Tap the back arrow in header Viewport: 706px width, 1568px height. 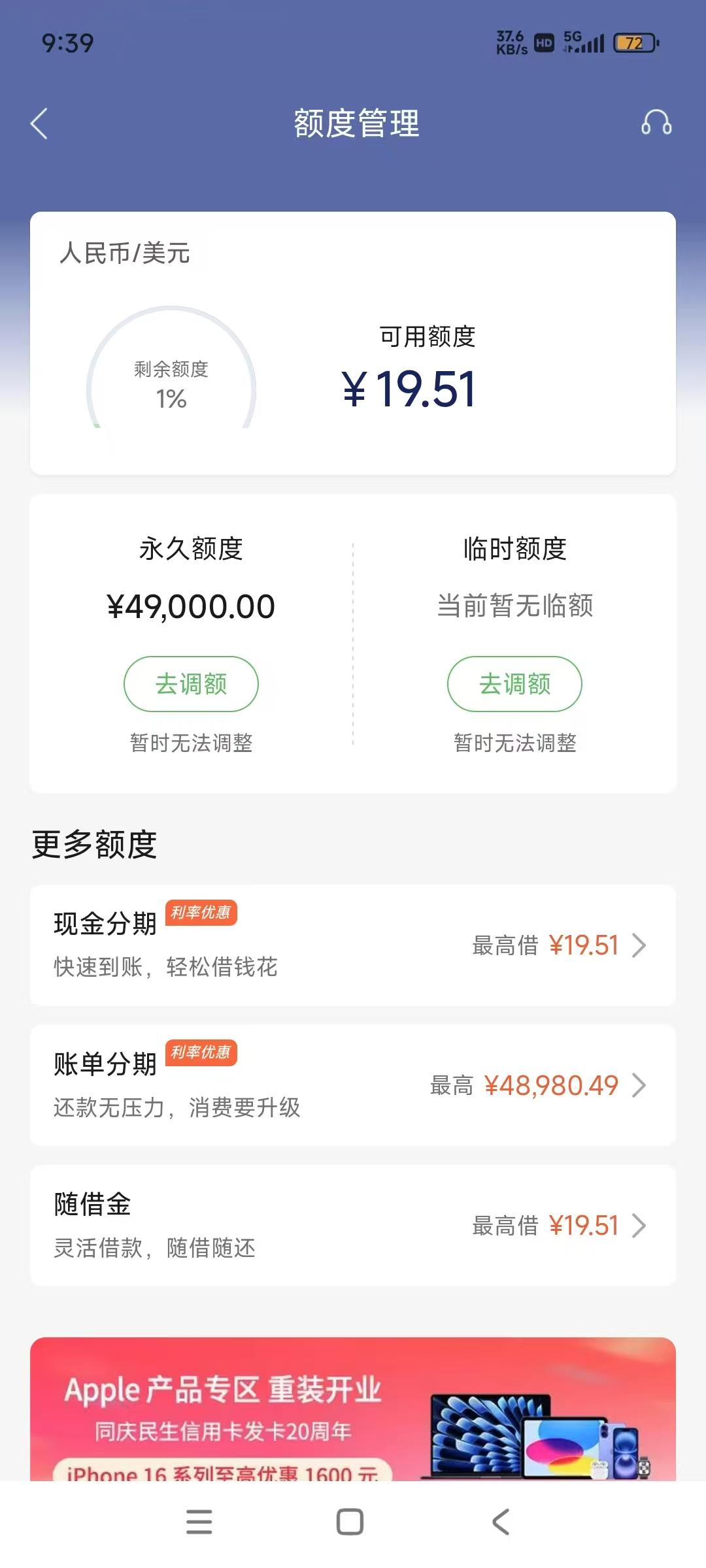pos(39,123)
